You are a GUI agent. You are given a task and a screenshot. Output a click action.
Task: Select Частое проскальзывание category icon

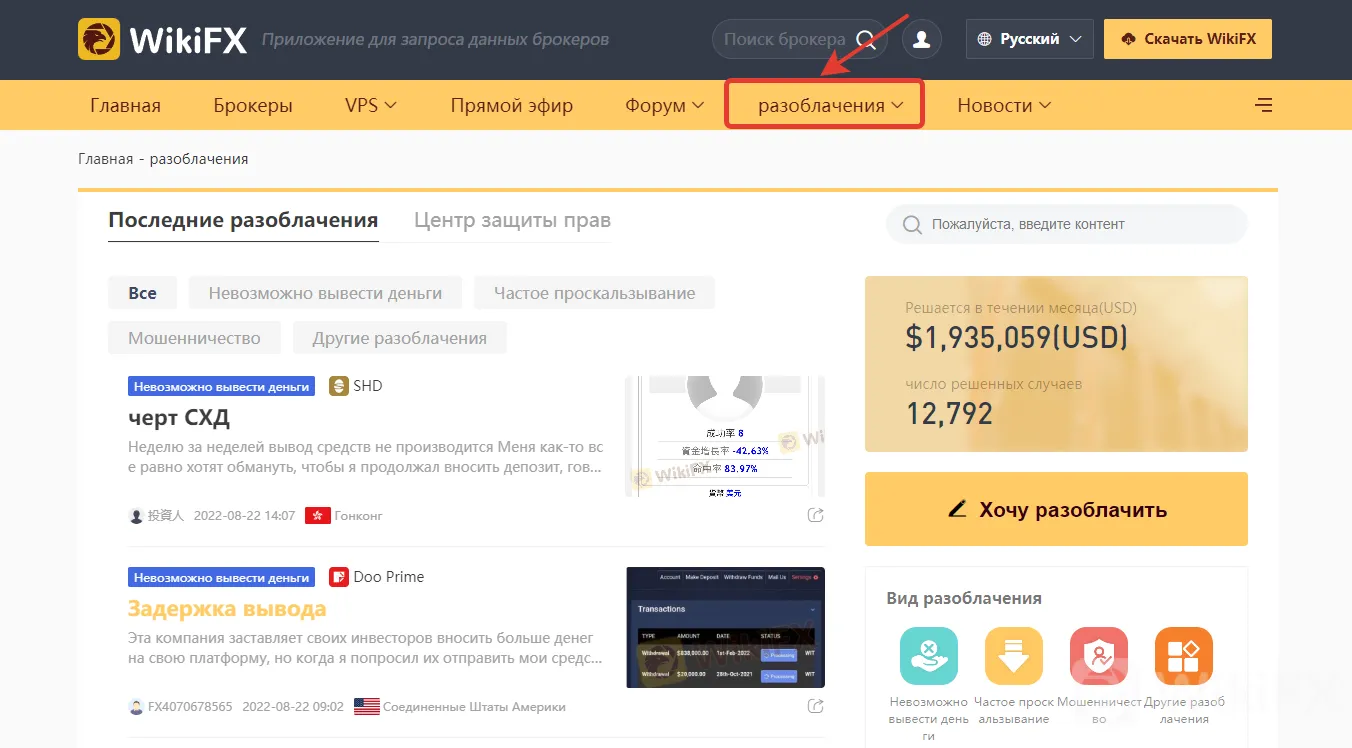pos(1014,656)
